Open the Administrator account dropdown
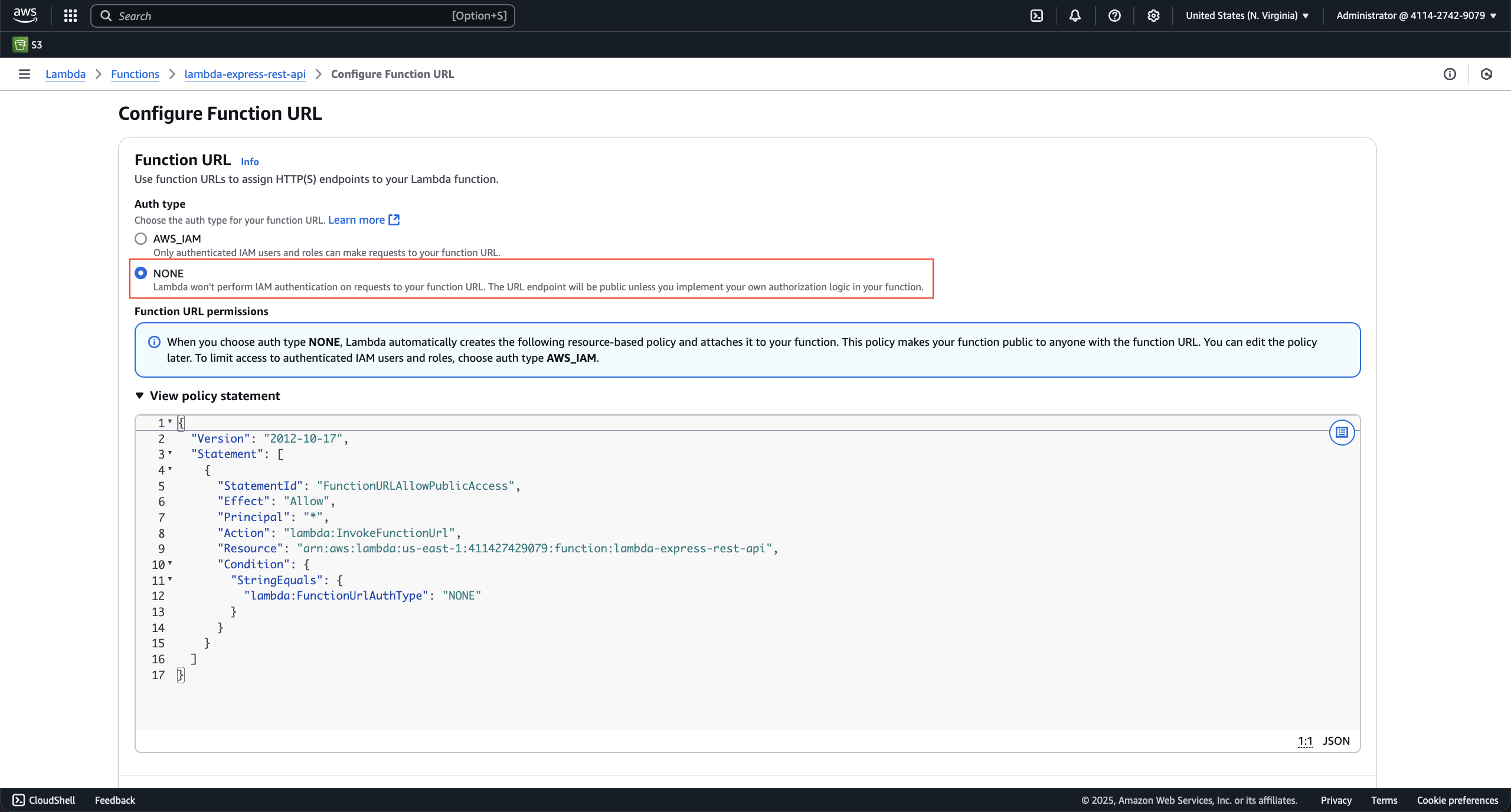 point(1415,16)
